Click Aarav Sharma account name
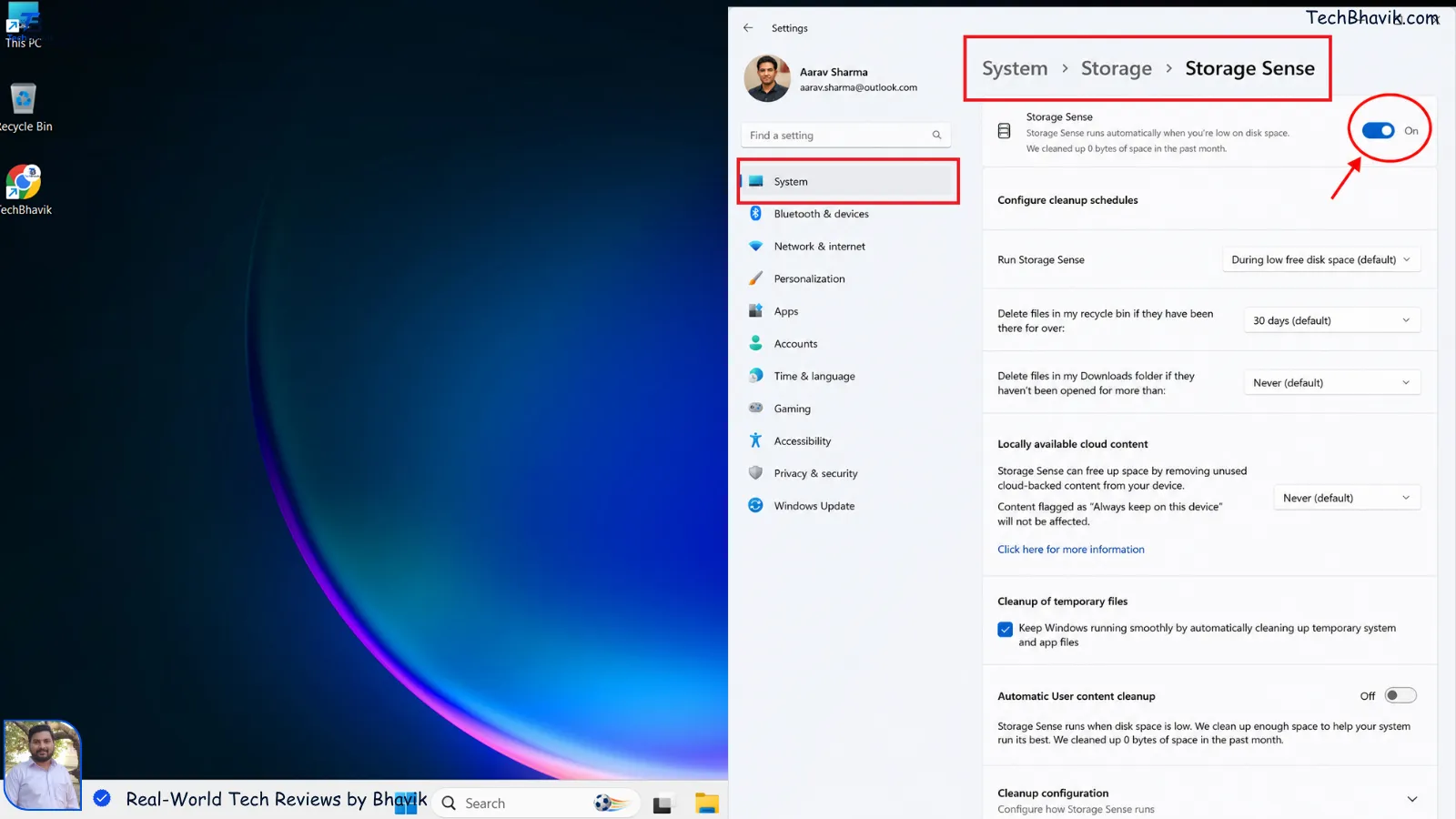This screenshot has width=1456, height=819. 834,72
